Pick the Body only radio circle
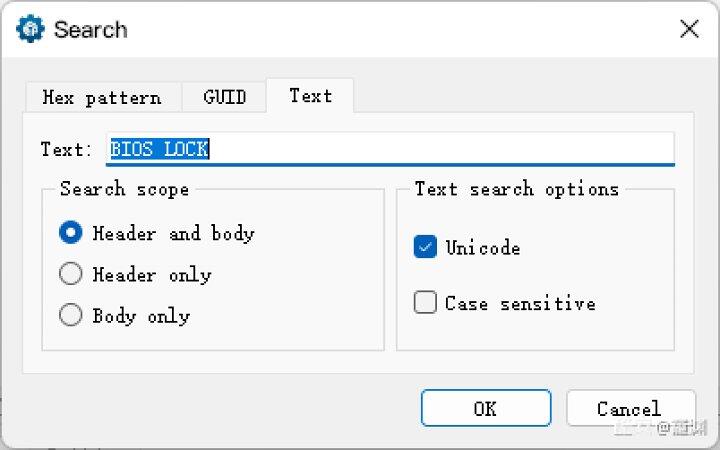The image size is (720, 450). (71, 316)
